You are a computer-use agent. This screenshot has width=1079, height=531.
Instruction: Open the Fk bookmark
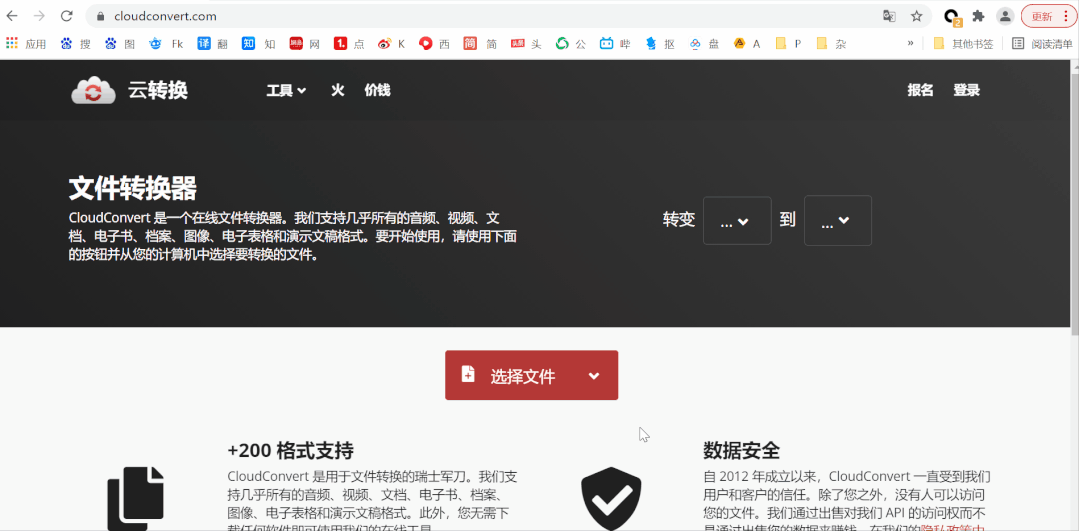[166, 43]
